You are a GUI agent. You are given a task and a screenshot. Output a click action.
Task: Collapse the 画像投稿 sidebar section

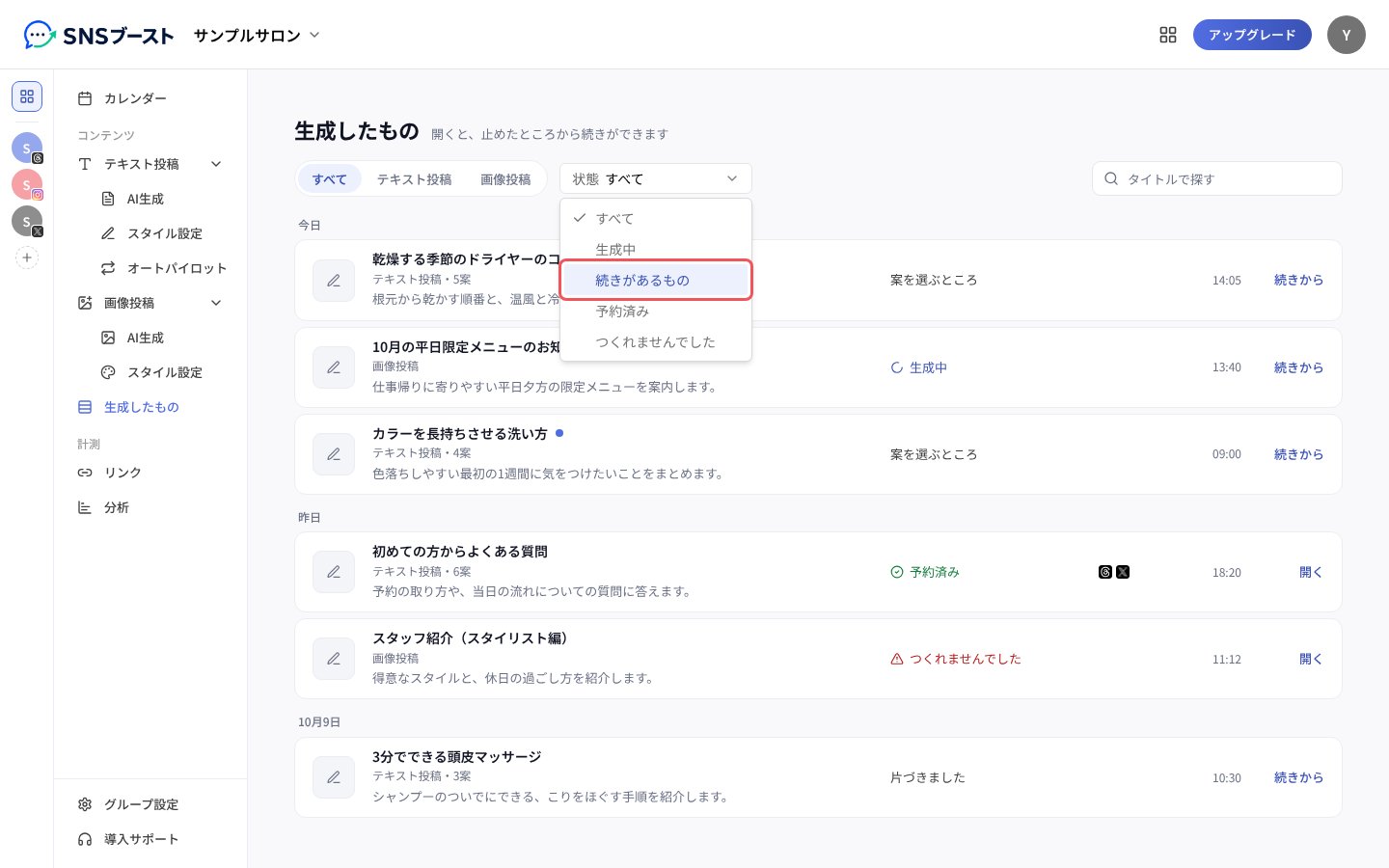pyautogui.click(x=216, y=303)
